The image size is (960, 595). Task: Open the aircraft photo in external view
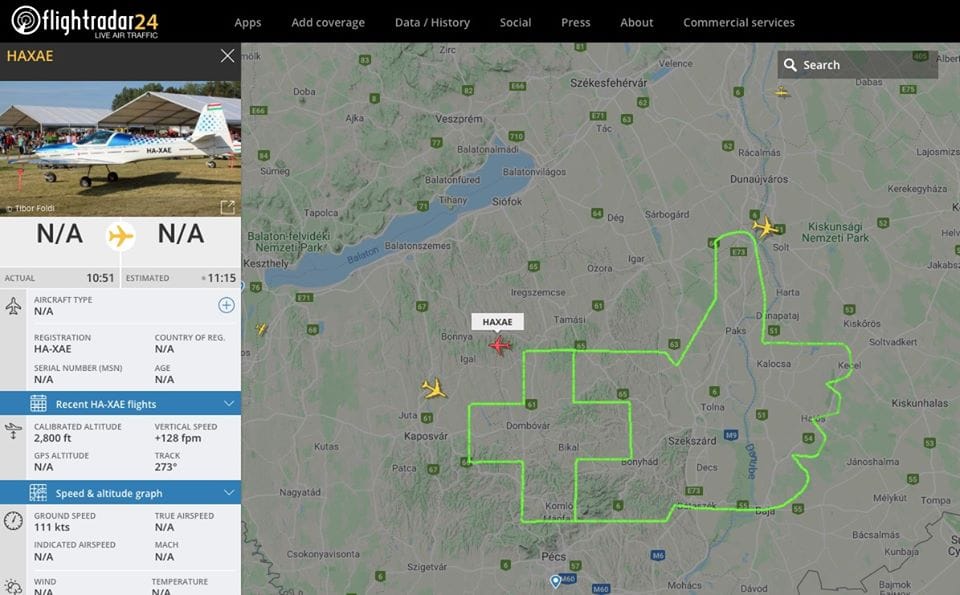227,207
